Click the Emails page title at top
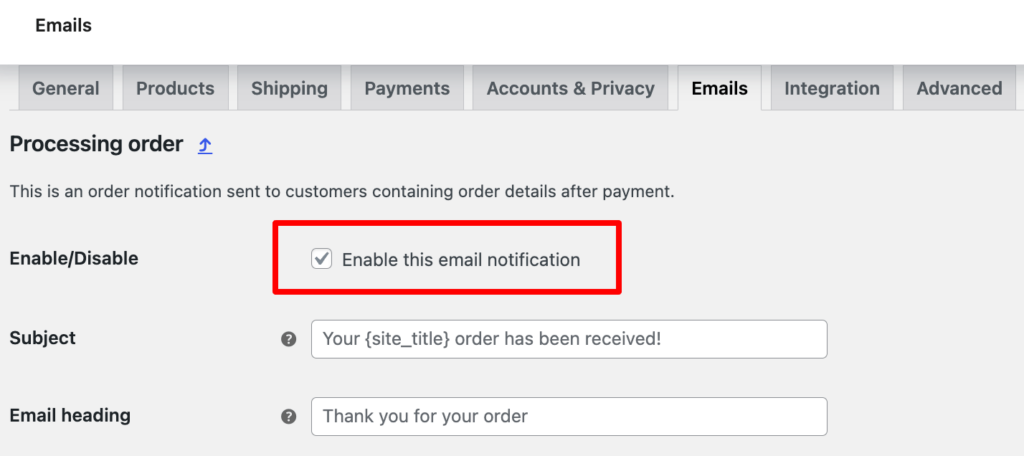Screen dimensions: 1024x456 click(x=63, y=25)
